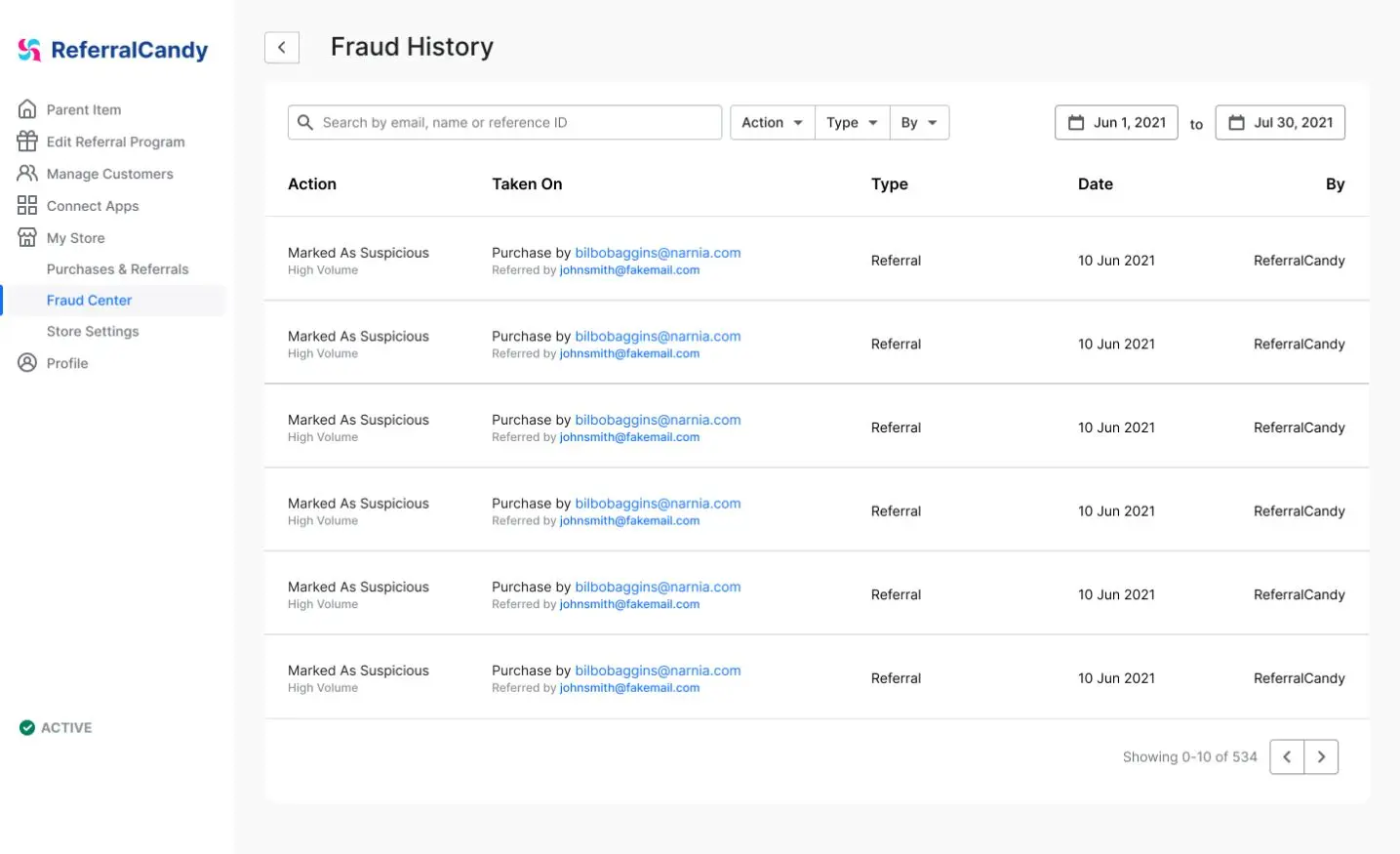Click the calendar icon on Jul 30, 2021
This screenshot has height=854, width=1400.
1236,123
